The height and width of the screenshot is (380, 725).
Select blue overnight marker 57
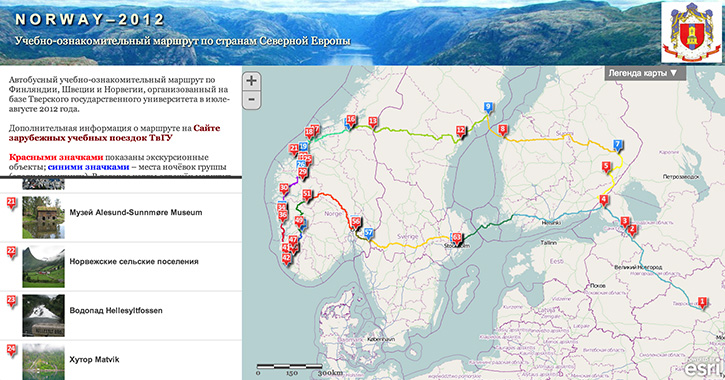point(369,233)
